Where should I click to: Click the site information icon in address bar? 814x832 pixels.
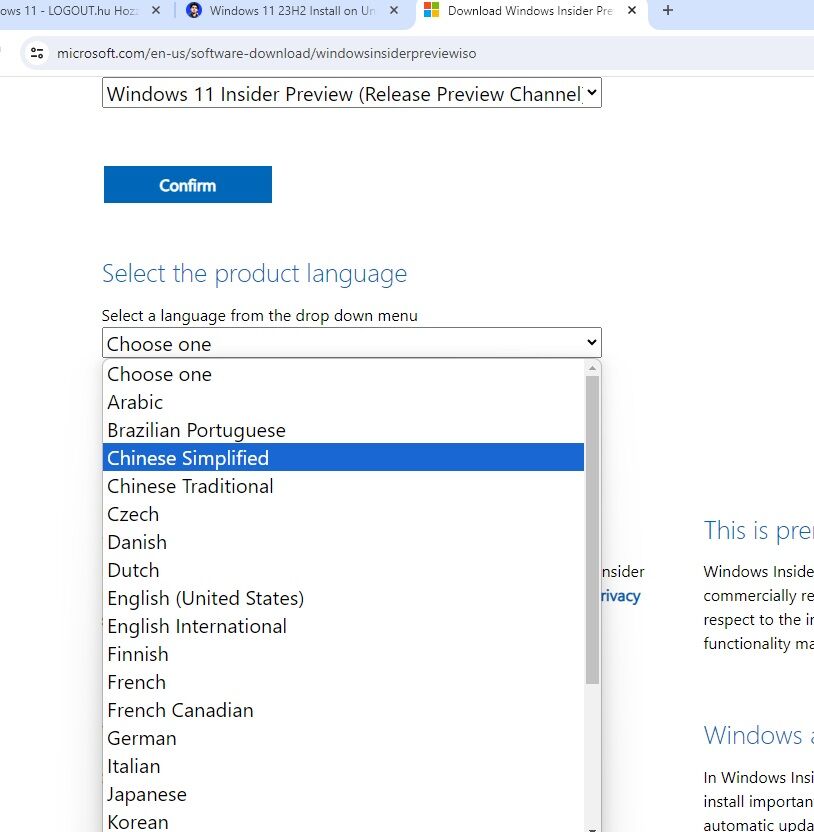pyautogui.click(x=37, y=53)
